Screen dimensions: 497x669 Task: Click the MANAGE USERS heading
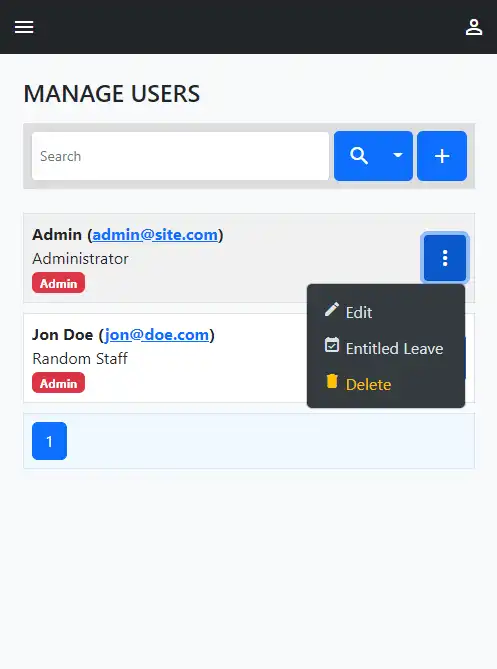[112, 93]
